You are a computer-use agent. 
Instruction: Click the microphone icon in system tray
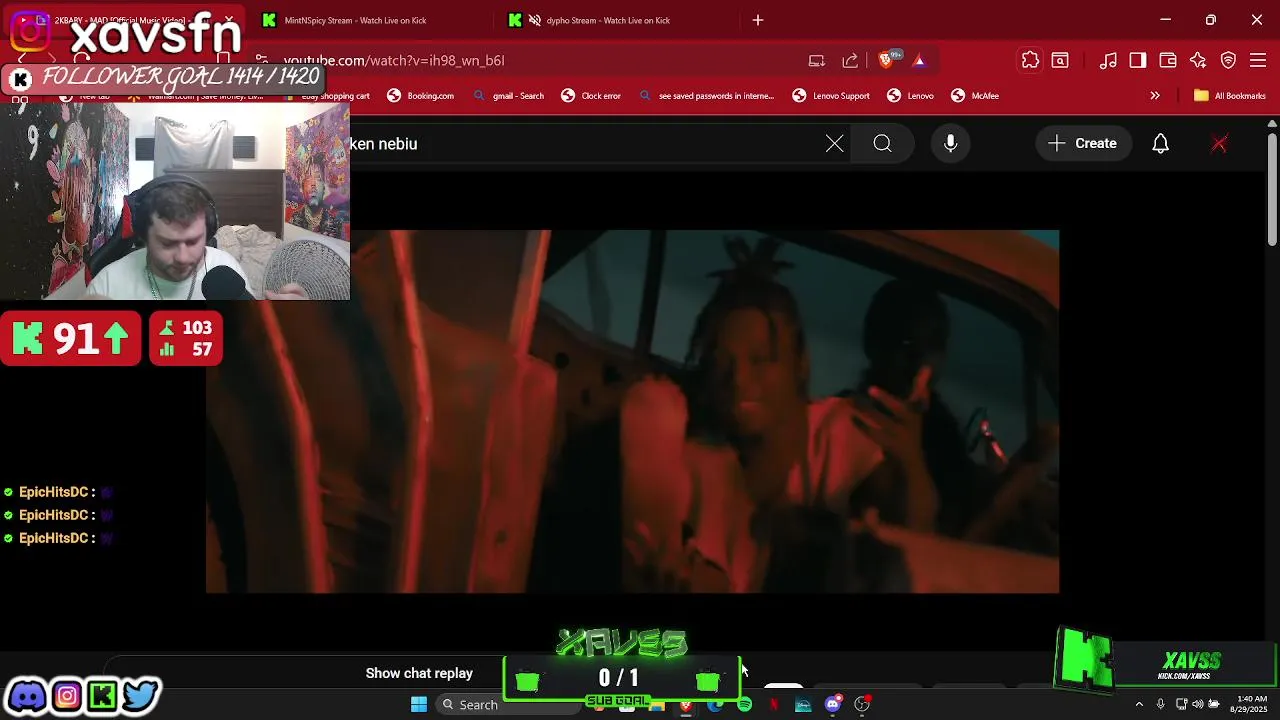point(1160,705)
